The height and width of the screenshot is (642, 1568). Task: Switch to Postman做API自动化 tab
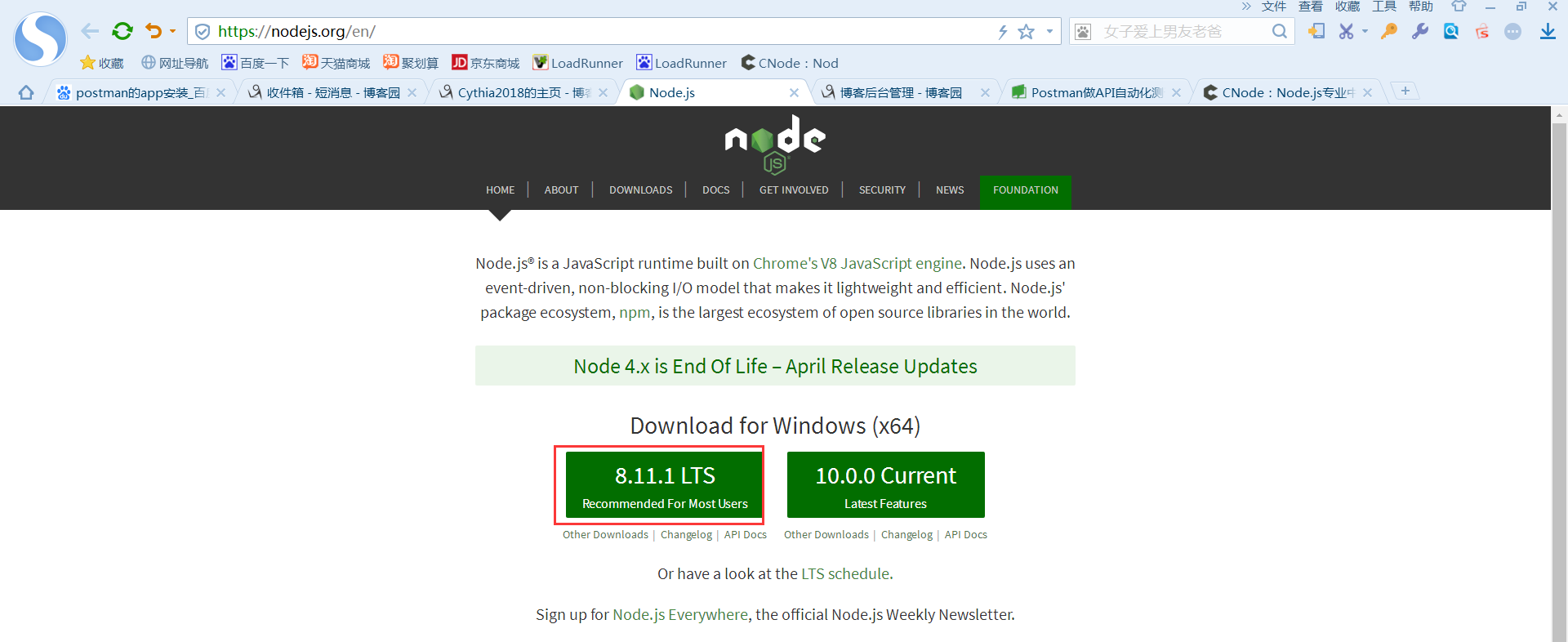[1088, 92]
